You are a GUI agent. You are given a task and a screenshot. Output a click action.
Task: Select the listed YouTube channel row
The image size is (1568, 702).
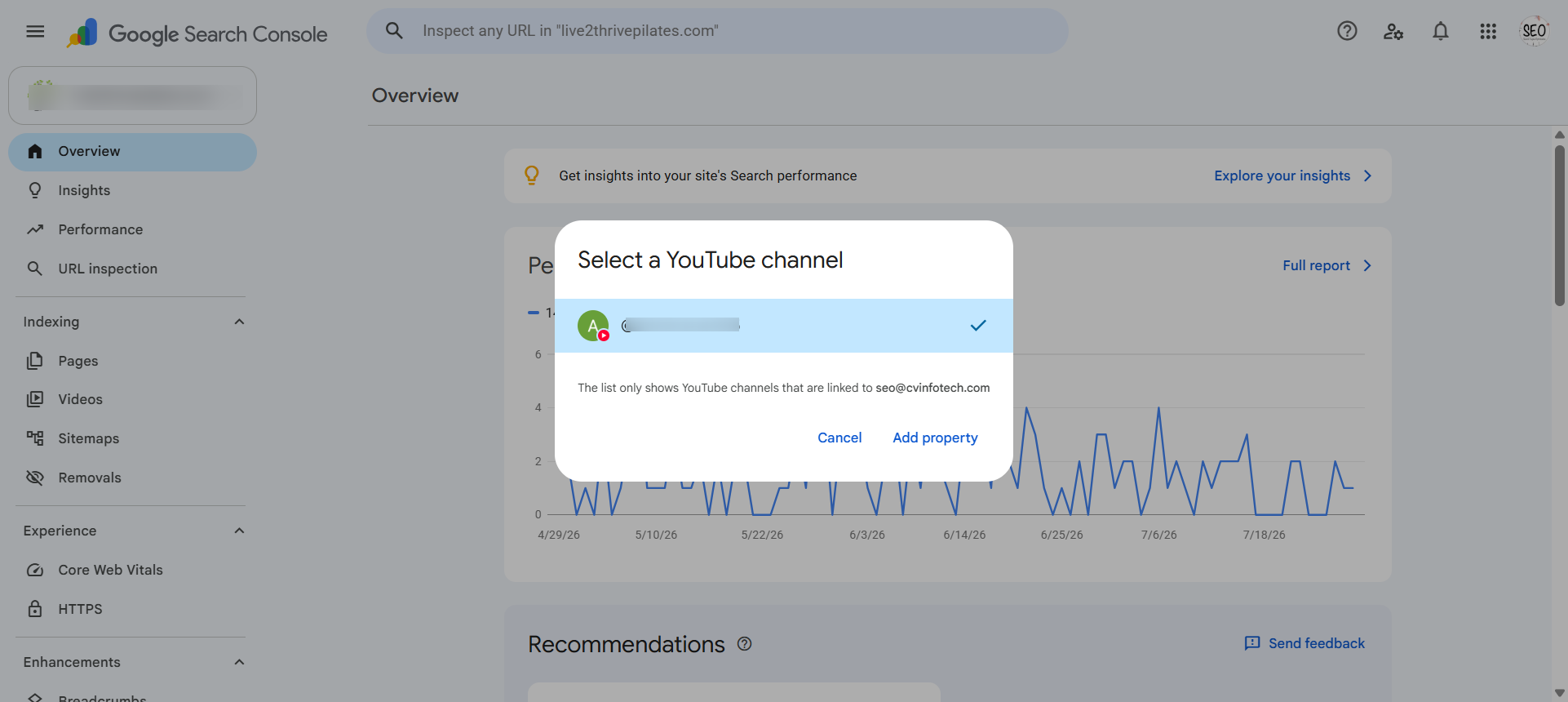click(x=783, y=326)
